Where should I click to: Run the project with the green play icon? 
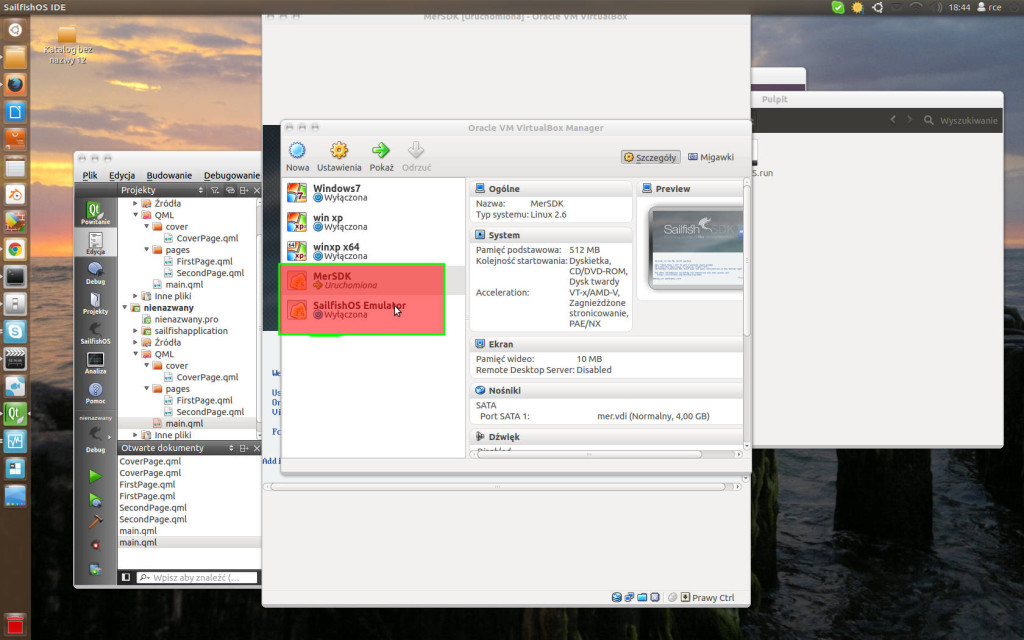click(95, 477)
